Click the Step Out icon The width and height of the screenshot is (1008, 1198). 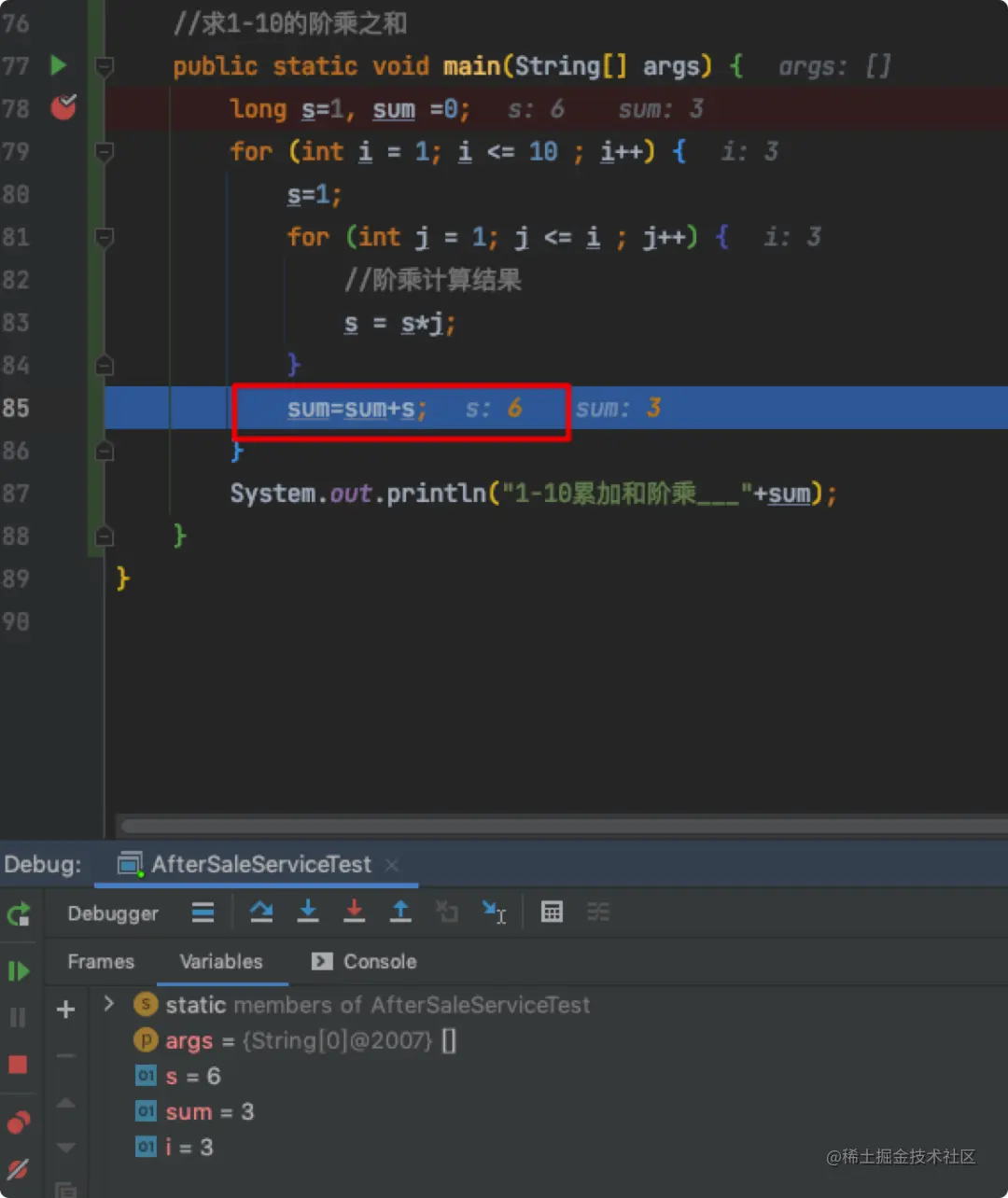[400, 912]
